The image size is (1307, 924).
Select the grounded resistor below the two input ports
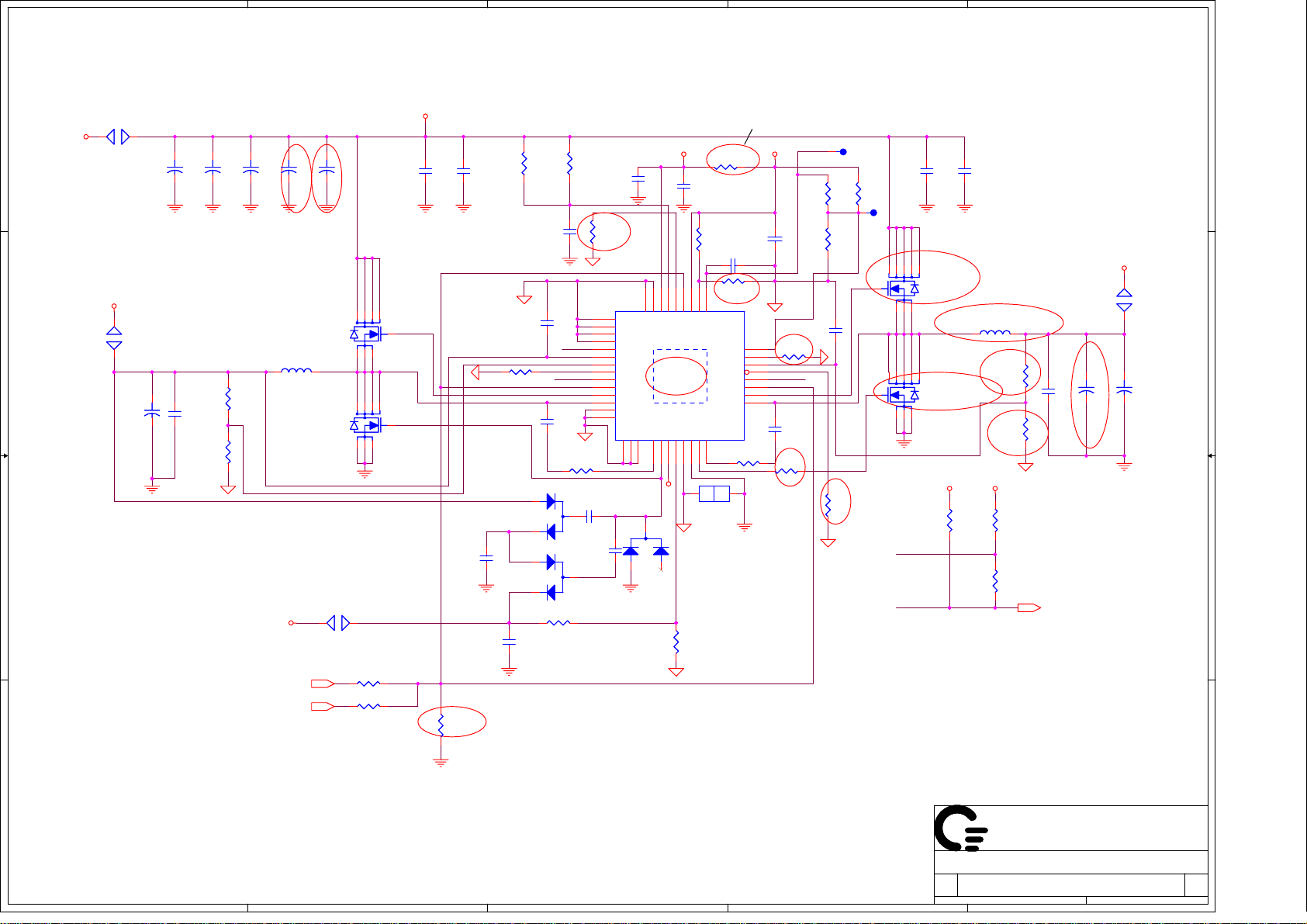[x=441, y=725]
